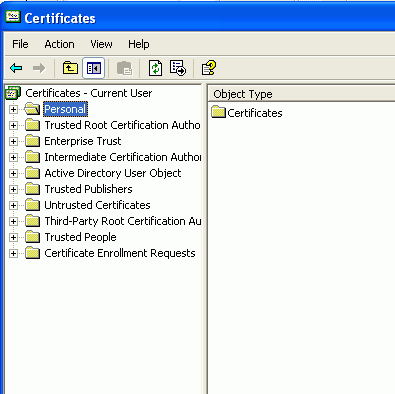Select the Trusted Publishers label
Viewport: 395px width, 394px height.
click(x=88, y=189)
